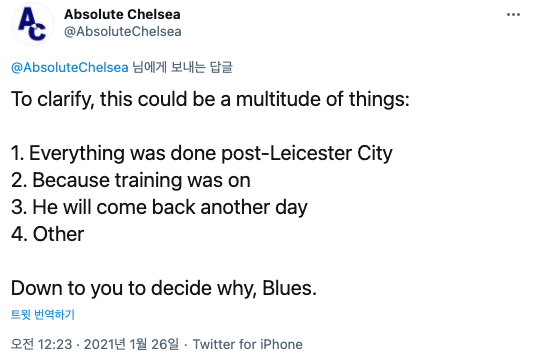Open the three-dot more options menu
This screenshot has height=364, width=533.
pos(513,15)
